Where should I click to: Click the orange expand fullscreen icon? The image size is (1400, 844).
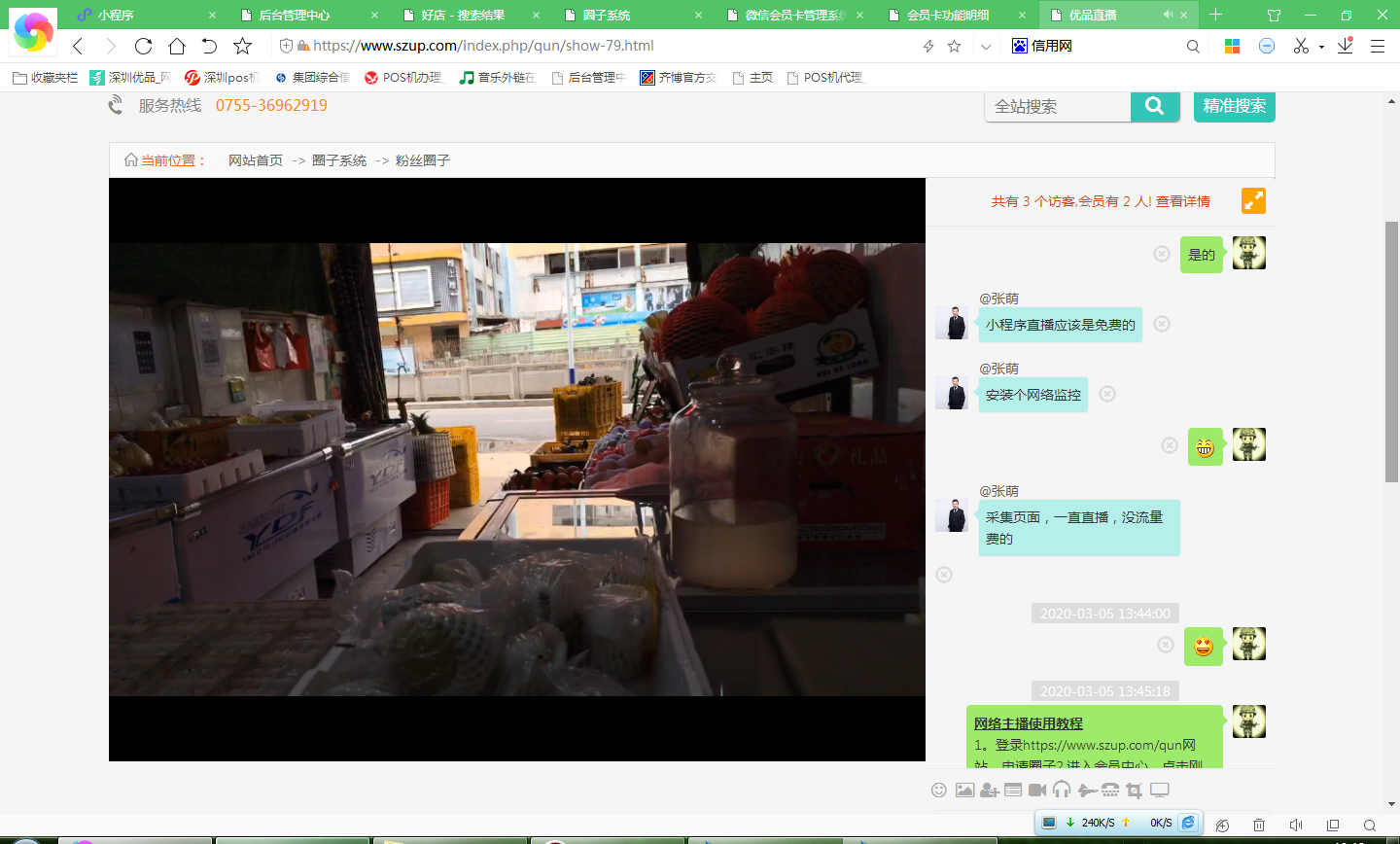pos(1253,201)
